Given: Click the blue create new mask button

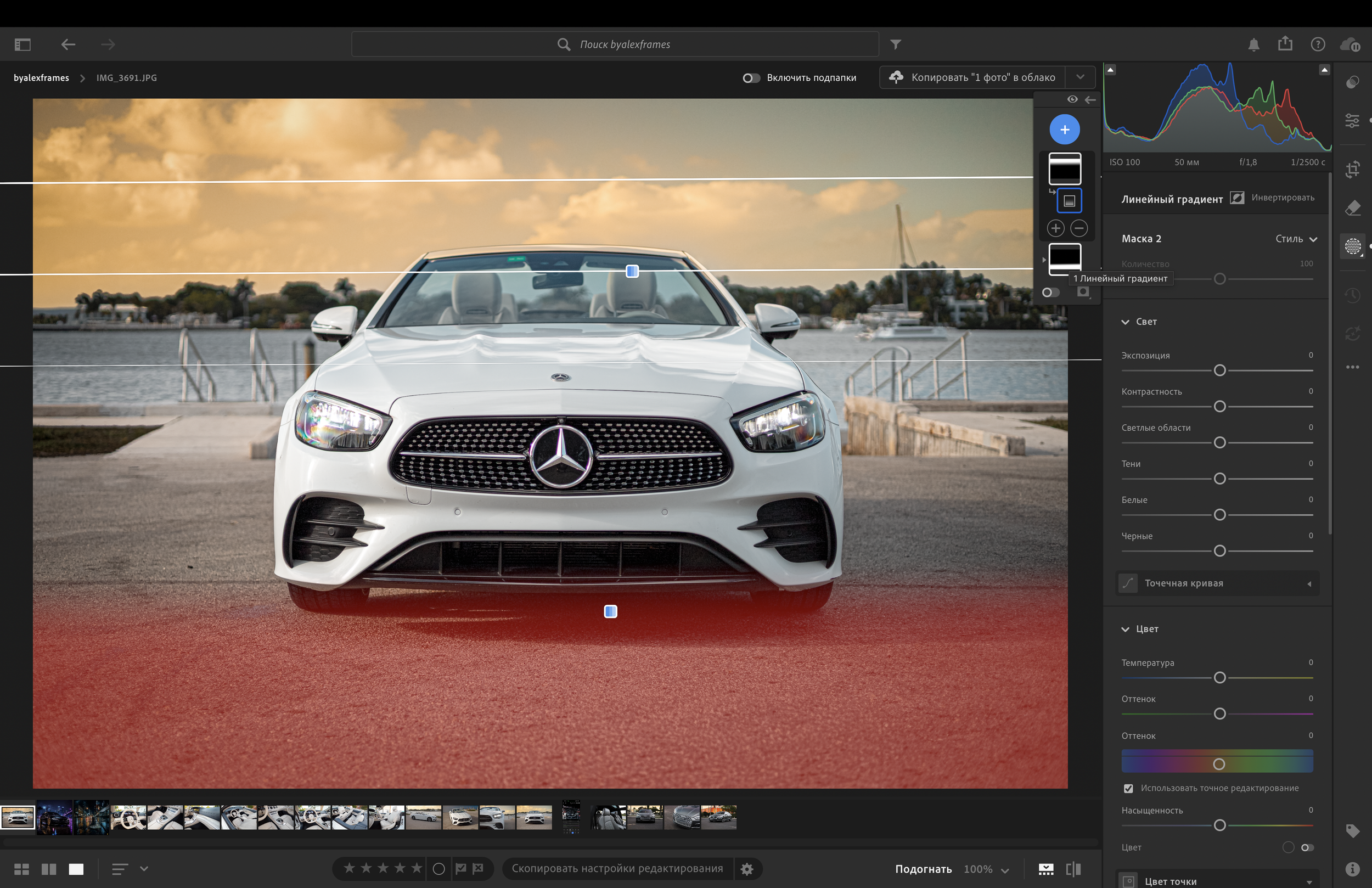Looking at the screenshot, I should 1064,129.
